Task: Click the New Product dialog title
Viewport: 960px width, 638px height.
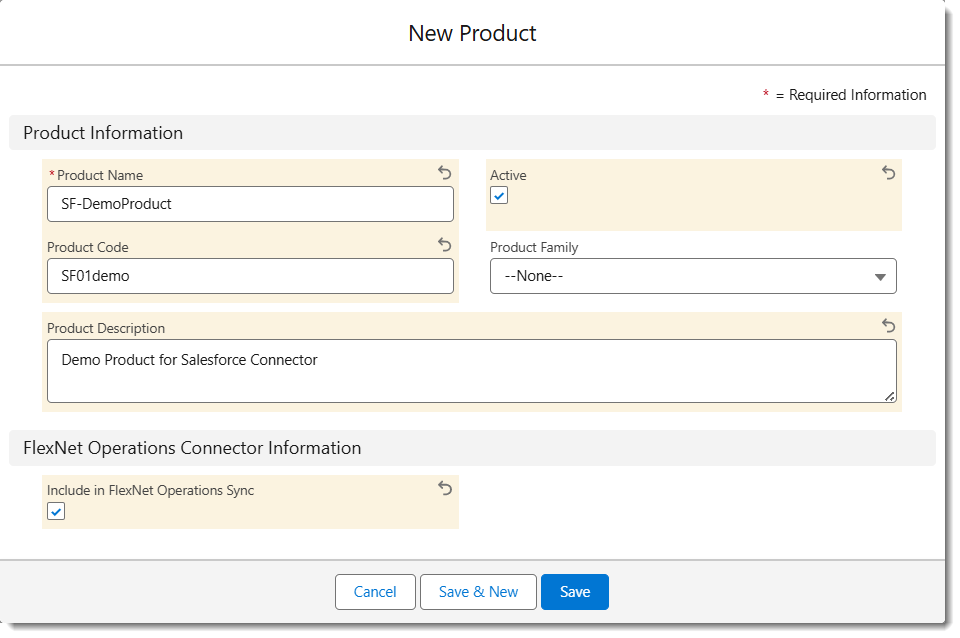Action: tap(473, 33)
